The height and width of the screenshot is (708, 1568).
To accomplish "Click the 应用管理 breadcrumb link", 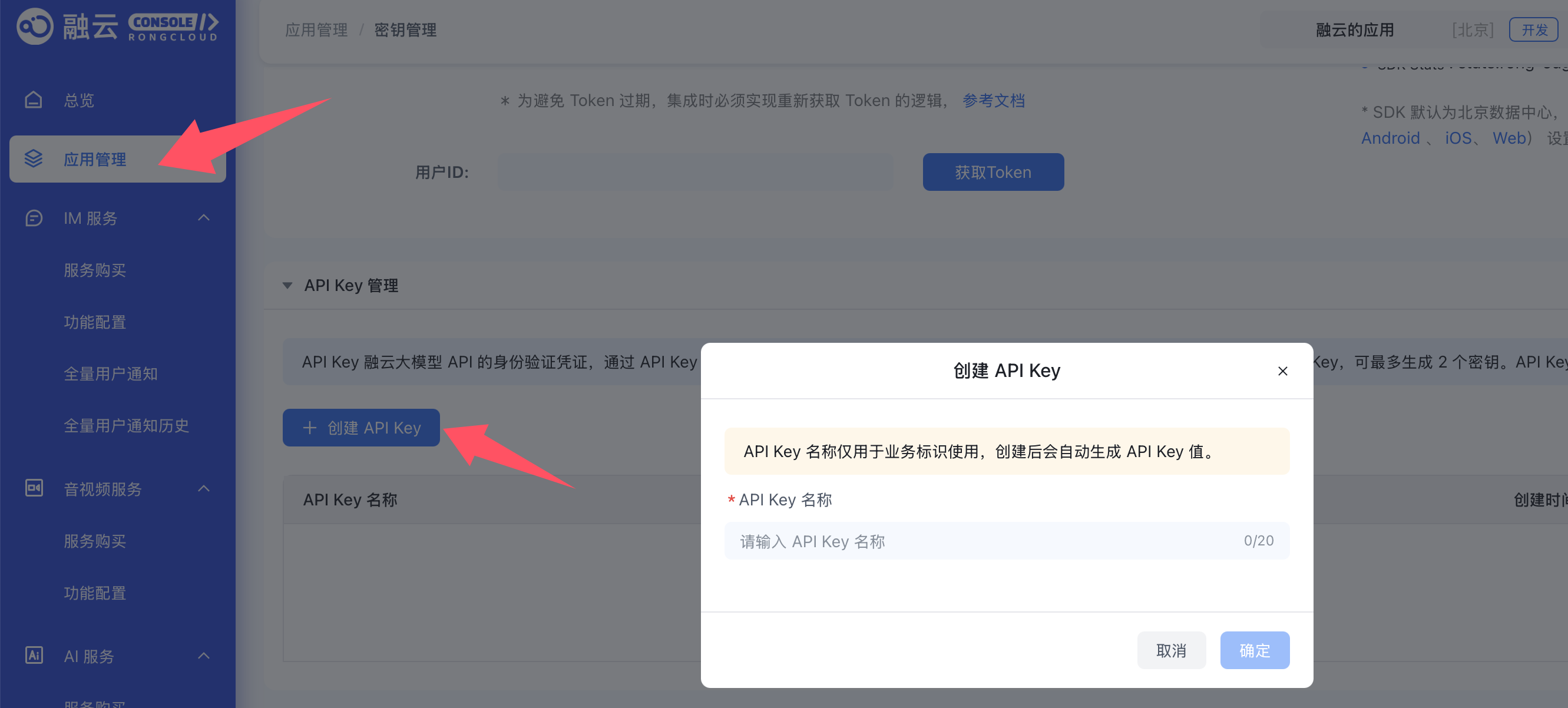I will tap(316, 30).
